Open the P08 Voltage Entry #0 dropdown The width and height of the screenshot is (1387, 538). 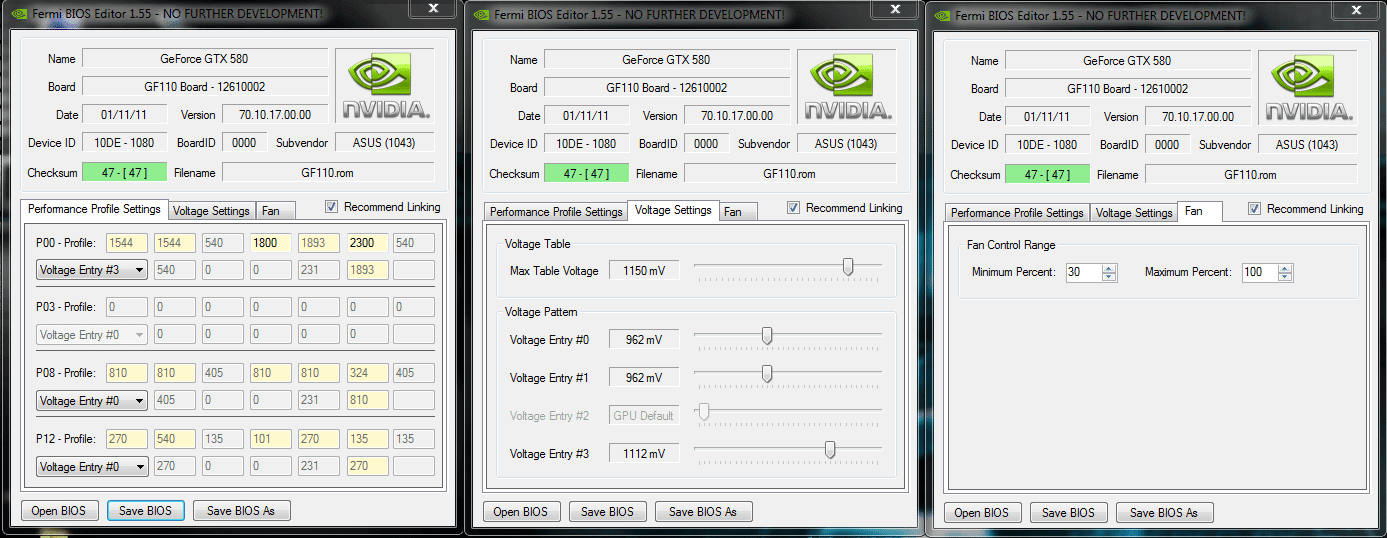(x=92, y=400)
